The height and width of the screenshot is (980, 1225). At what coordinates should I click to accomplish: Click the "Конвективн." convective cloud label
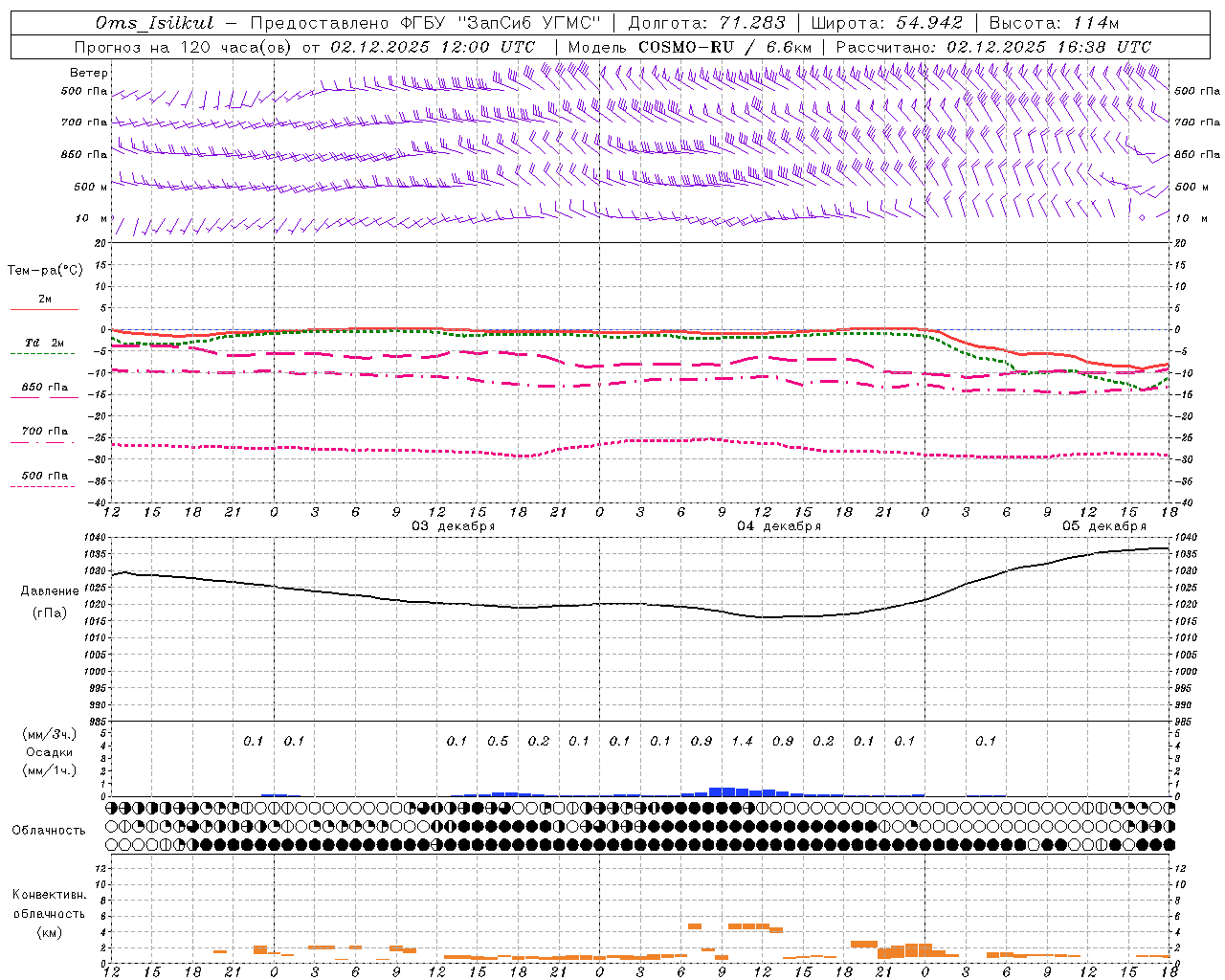click(x=49, y=895)
